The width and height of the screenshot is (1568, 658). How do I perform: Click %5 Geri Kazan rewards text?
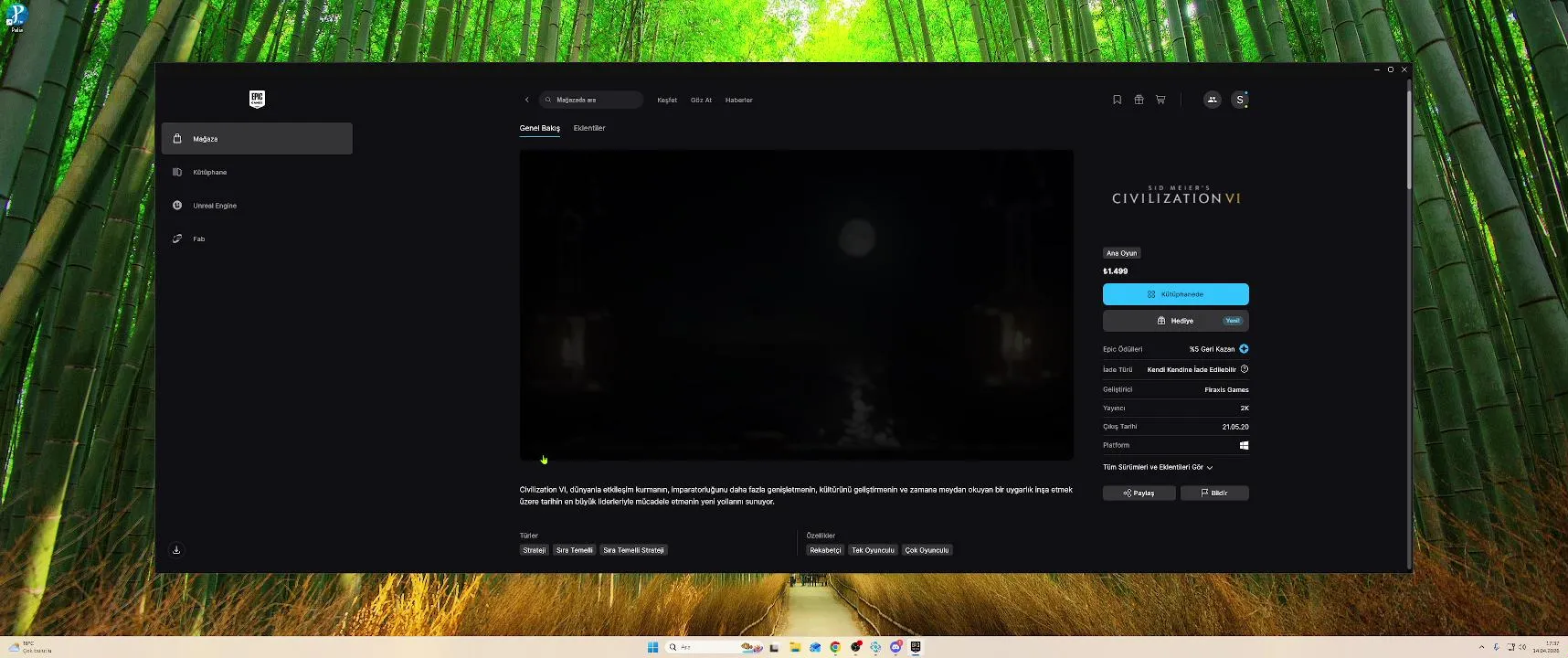(x=1212, y=349)
